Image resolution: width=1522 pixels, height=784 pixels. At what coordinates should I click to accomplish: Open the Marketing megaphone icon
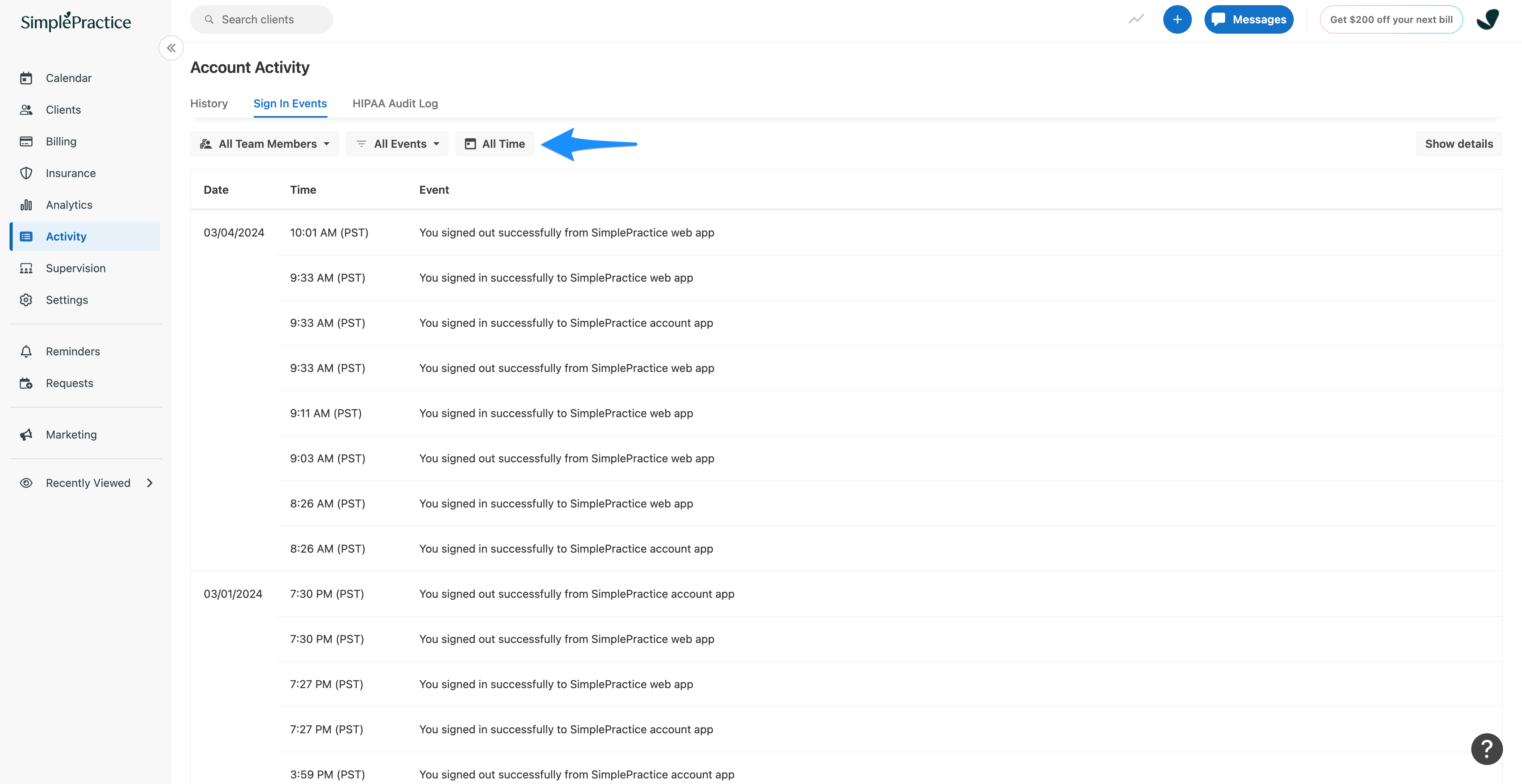(x=26, y=435)
